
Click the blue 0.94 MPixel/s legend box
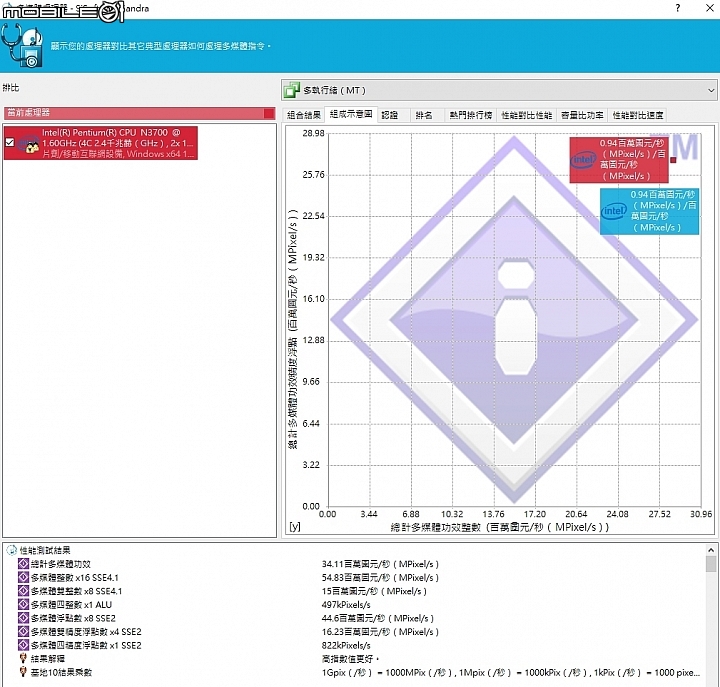pos(649,211)
